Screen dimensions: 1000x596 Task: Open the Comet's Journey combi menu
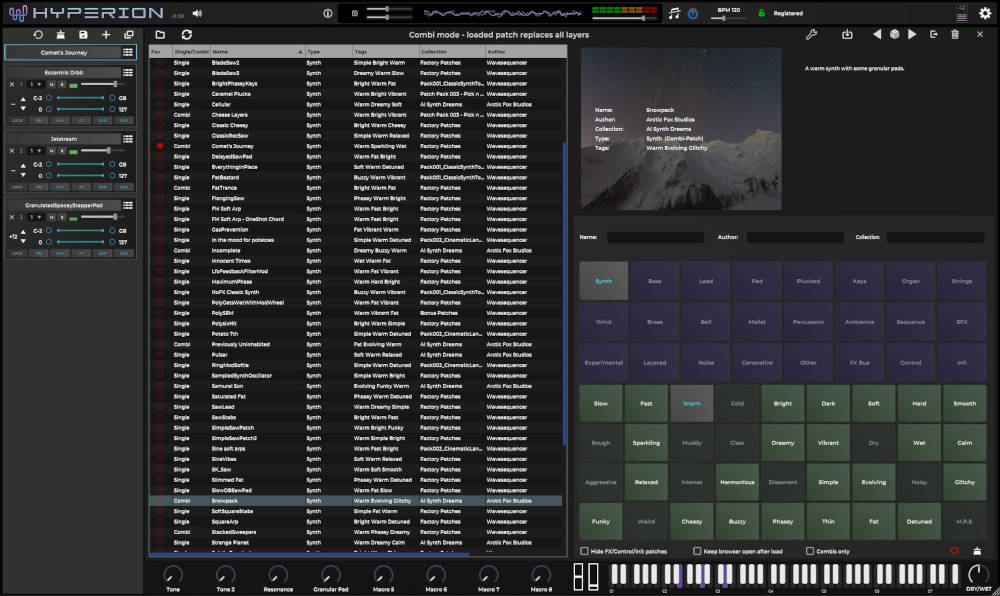click(x=128, y=52)
